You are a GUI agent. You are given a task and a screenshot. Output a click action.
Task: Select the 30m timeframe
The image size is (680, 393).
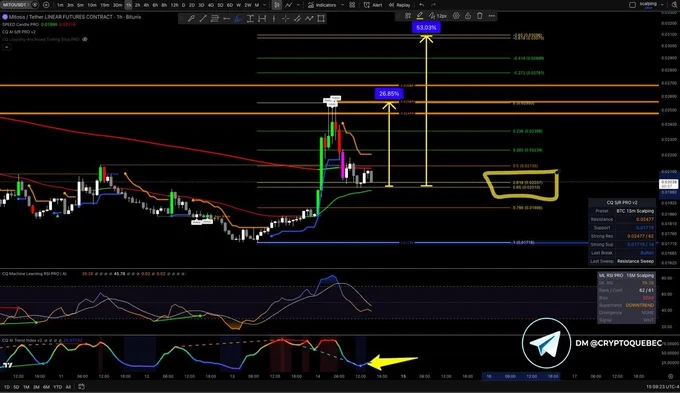[x=118, y=5]
